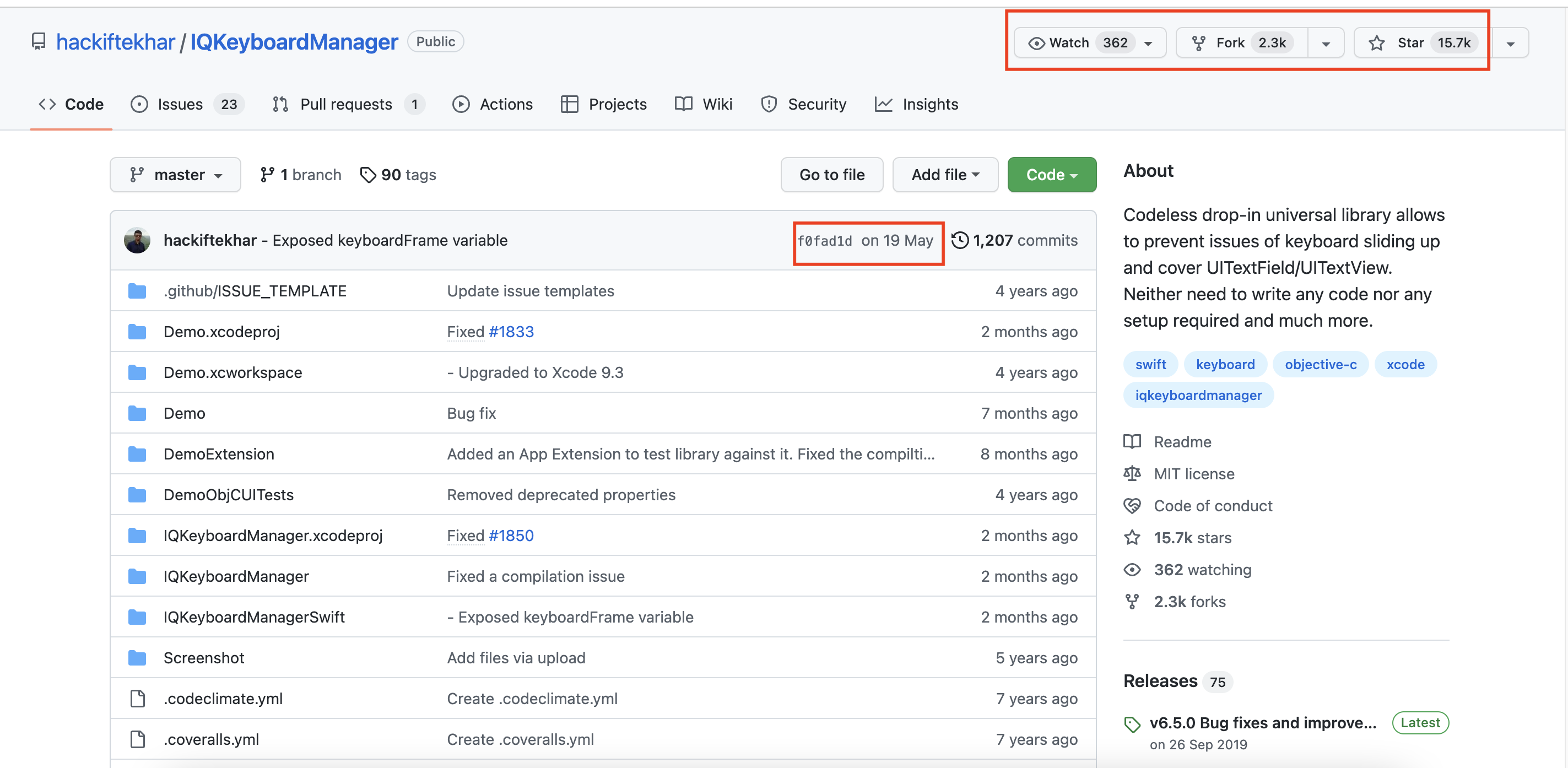Click the Star icon button
1568x768 pixels.
[1376, 43]
